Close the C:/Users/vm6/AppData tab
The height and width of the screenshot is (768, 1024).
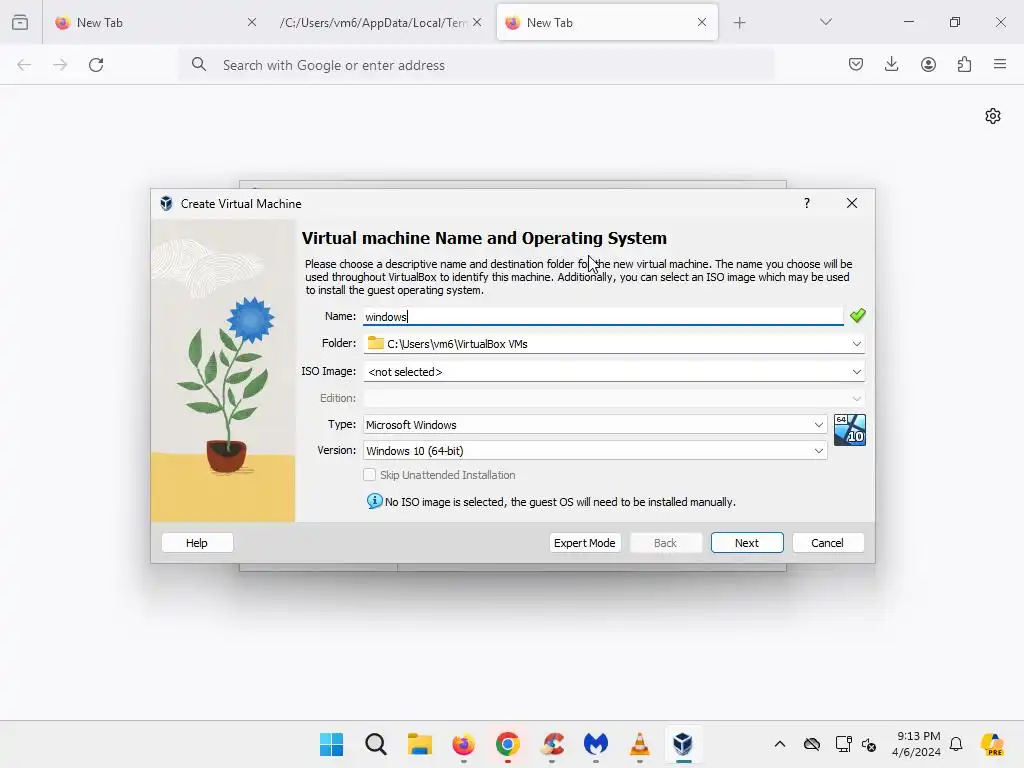pyautogui.click(x=477, y=22)
